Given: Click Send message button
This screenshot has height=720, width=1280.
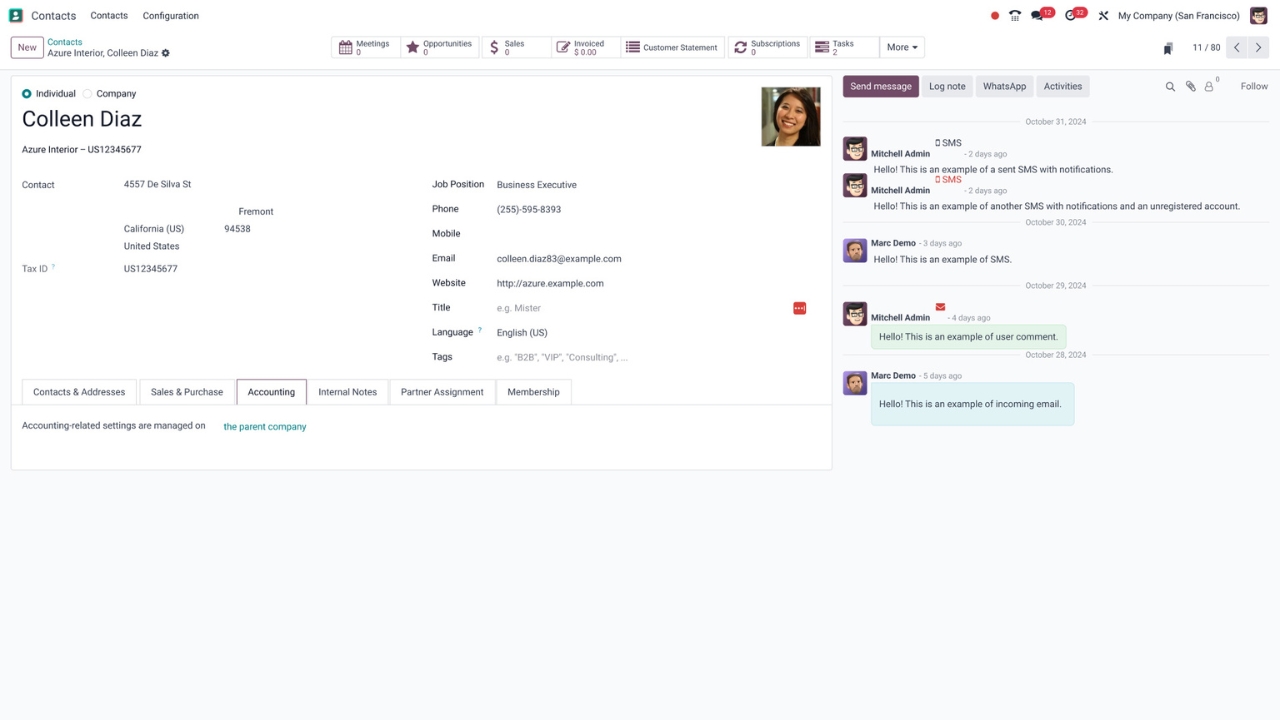Looking at the screenshot, I should 881,87.
